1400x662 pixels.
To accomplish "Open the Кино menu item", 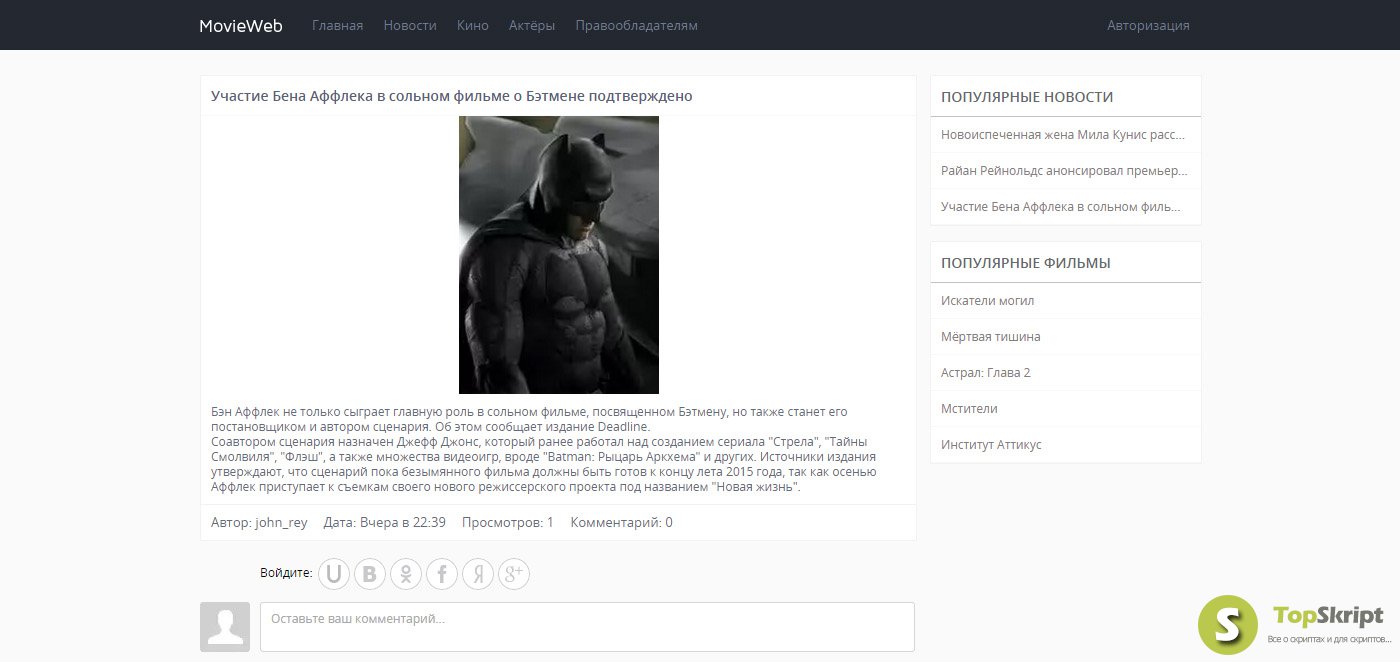I will [x=473, y=25].
